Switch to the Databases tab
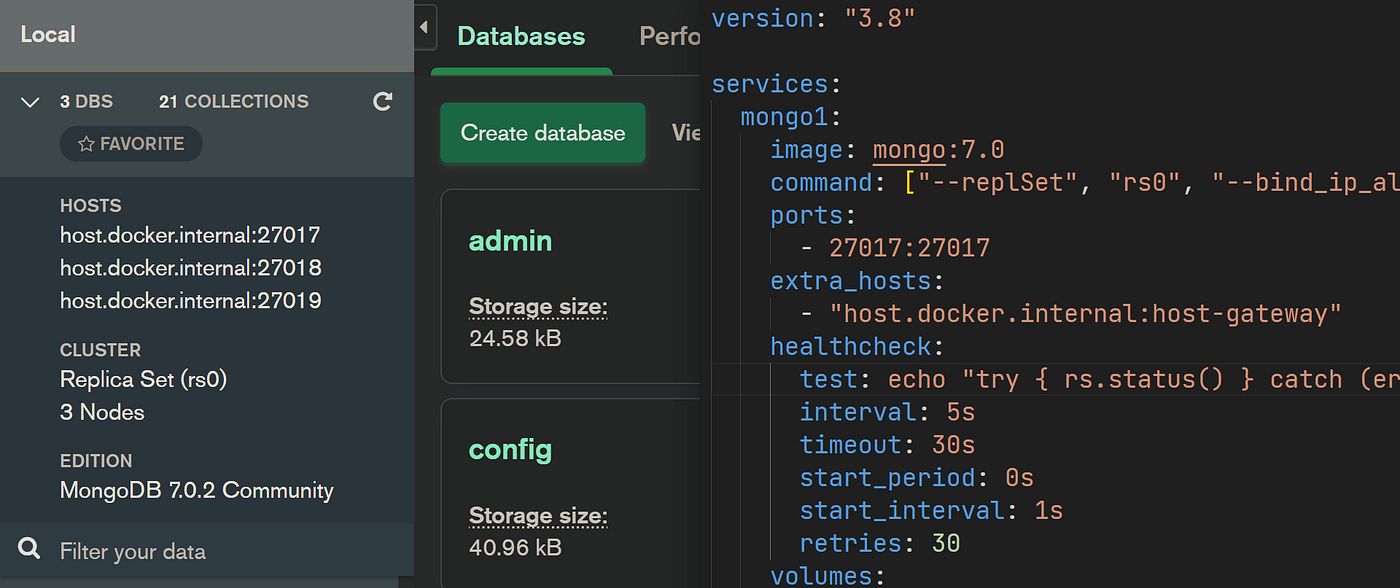 point(521,36)
